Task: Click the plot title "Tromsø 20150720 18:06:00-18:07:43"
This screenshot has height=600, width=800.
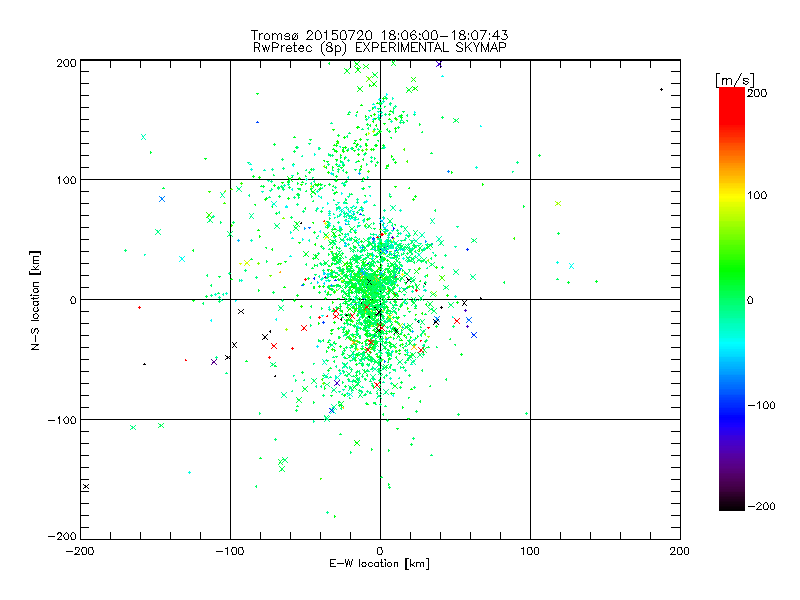Action: click(x=379, y=35)
